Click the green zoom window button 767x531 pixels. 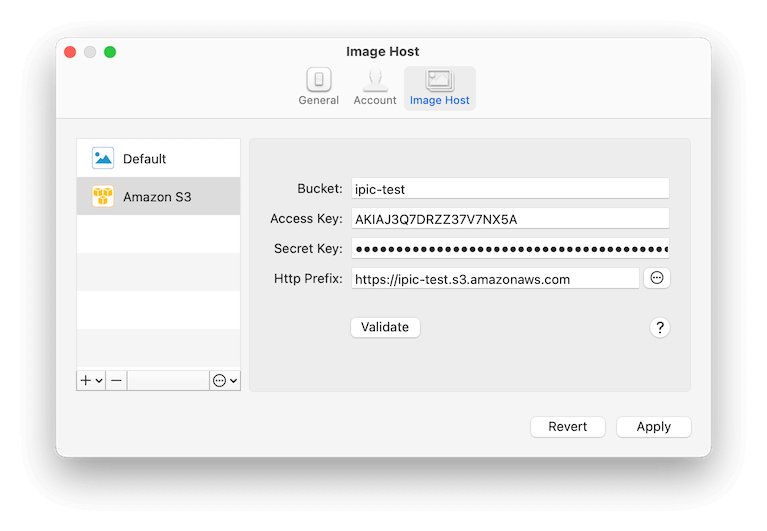click(x=110, y=52)
